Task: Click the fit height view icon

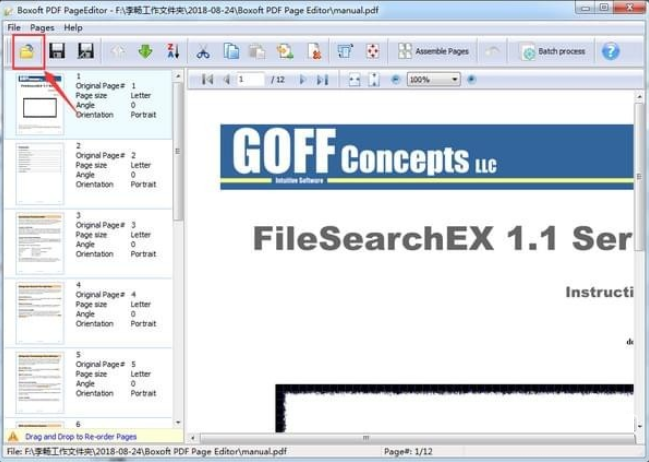Action: point(374,79)
